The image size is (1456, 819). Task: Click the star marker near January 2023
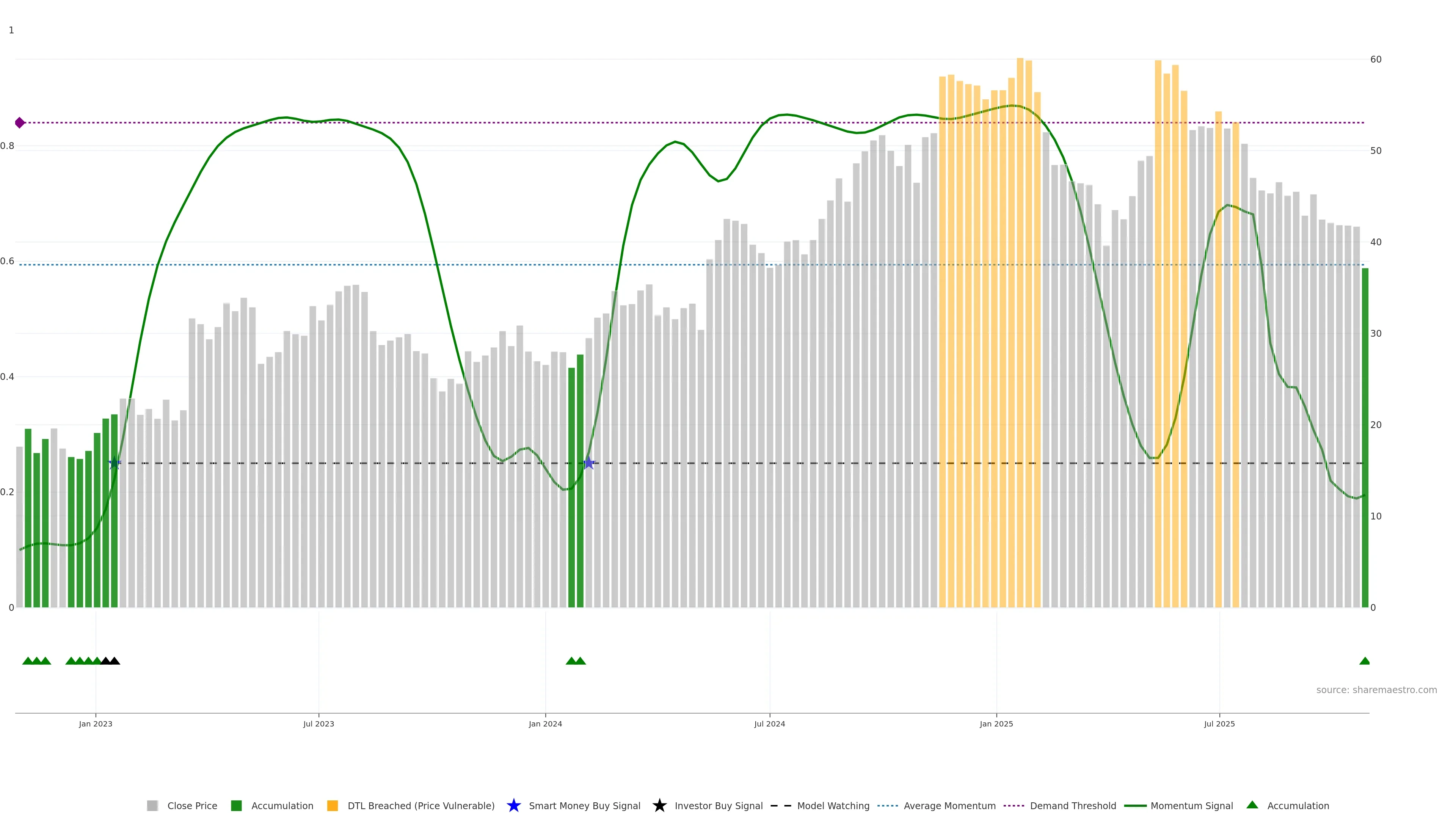115,463
